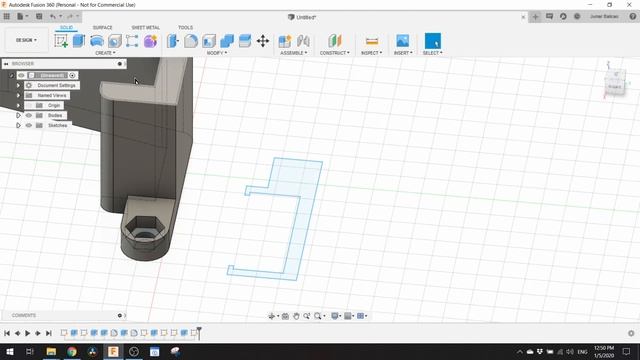Activate the Select tool icon
Image resolution: width=640 pixels, height=360 pixels.
point(433,41)
